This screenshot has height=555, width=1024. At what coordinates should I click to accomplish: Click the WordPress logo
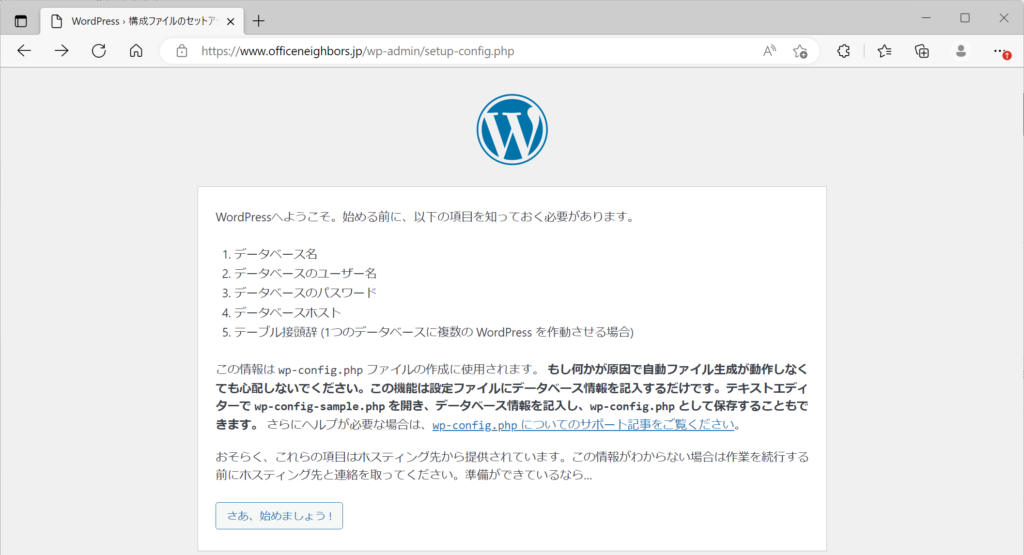coord(512,130)
